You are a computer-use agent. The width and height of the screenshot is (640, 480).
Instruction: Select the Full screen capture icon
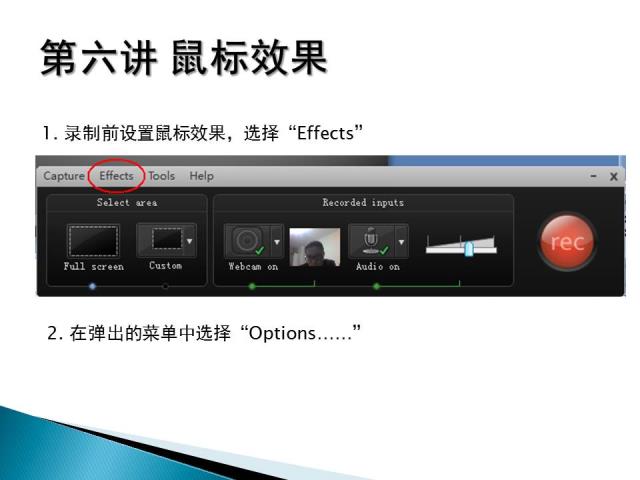[93, 241]
